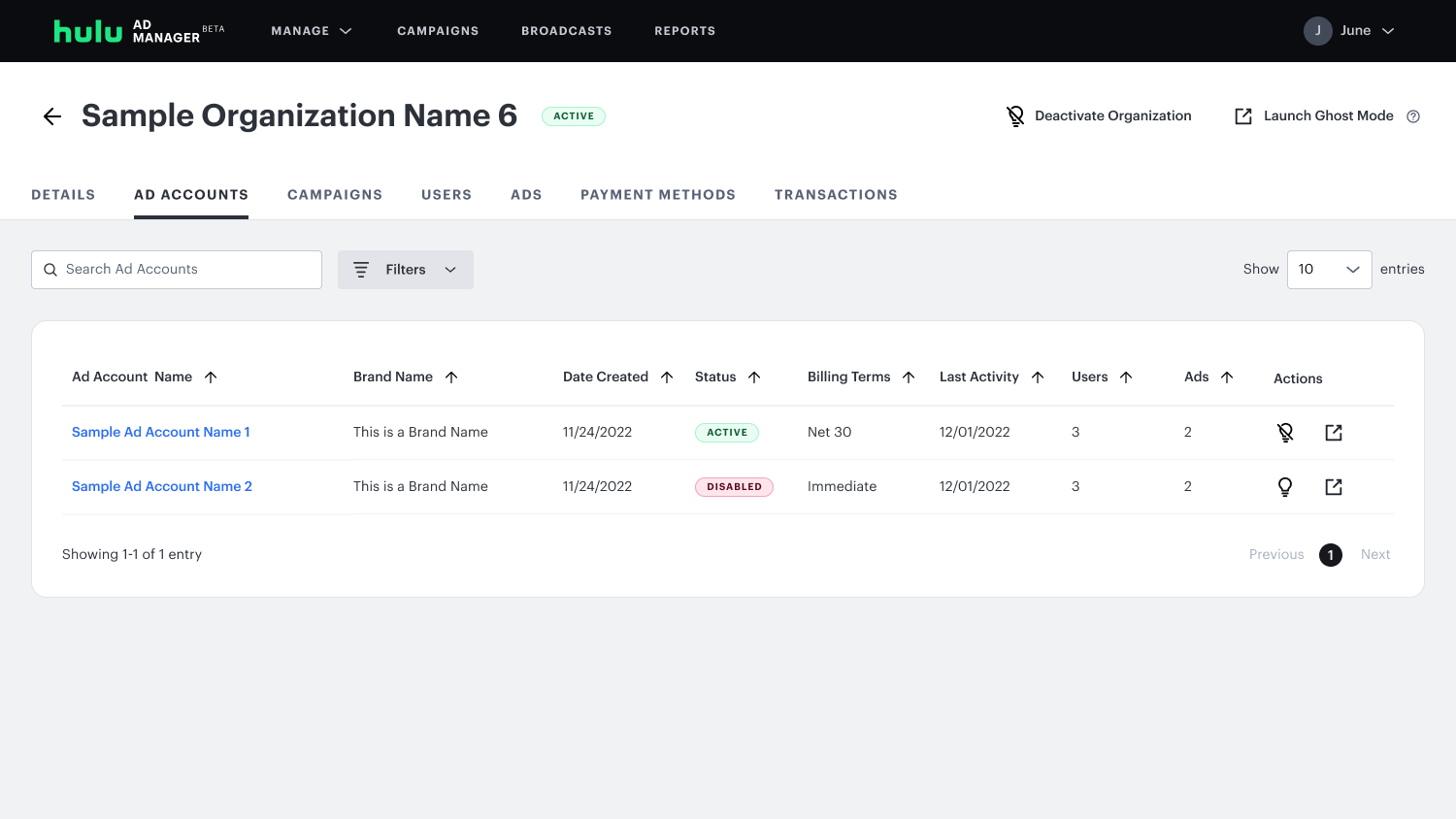
Task: Expand the June account menu chevron
Action: click(x=1386, y=30)
